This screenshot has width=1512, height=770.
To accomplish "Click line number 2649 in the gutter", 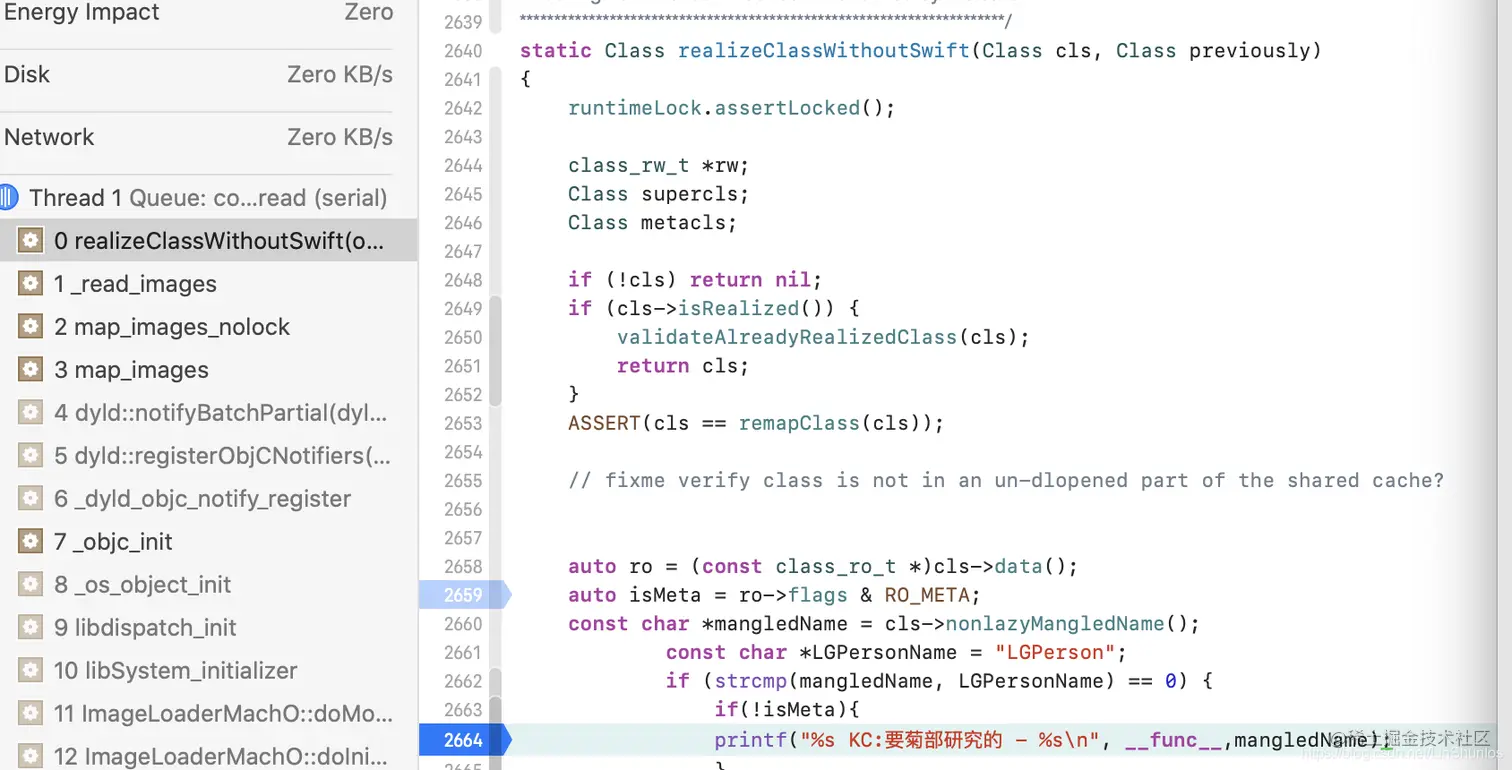I will tap(463, 309).
